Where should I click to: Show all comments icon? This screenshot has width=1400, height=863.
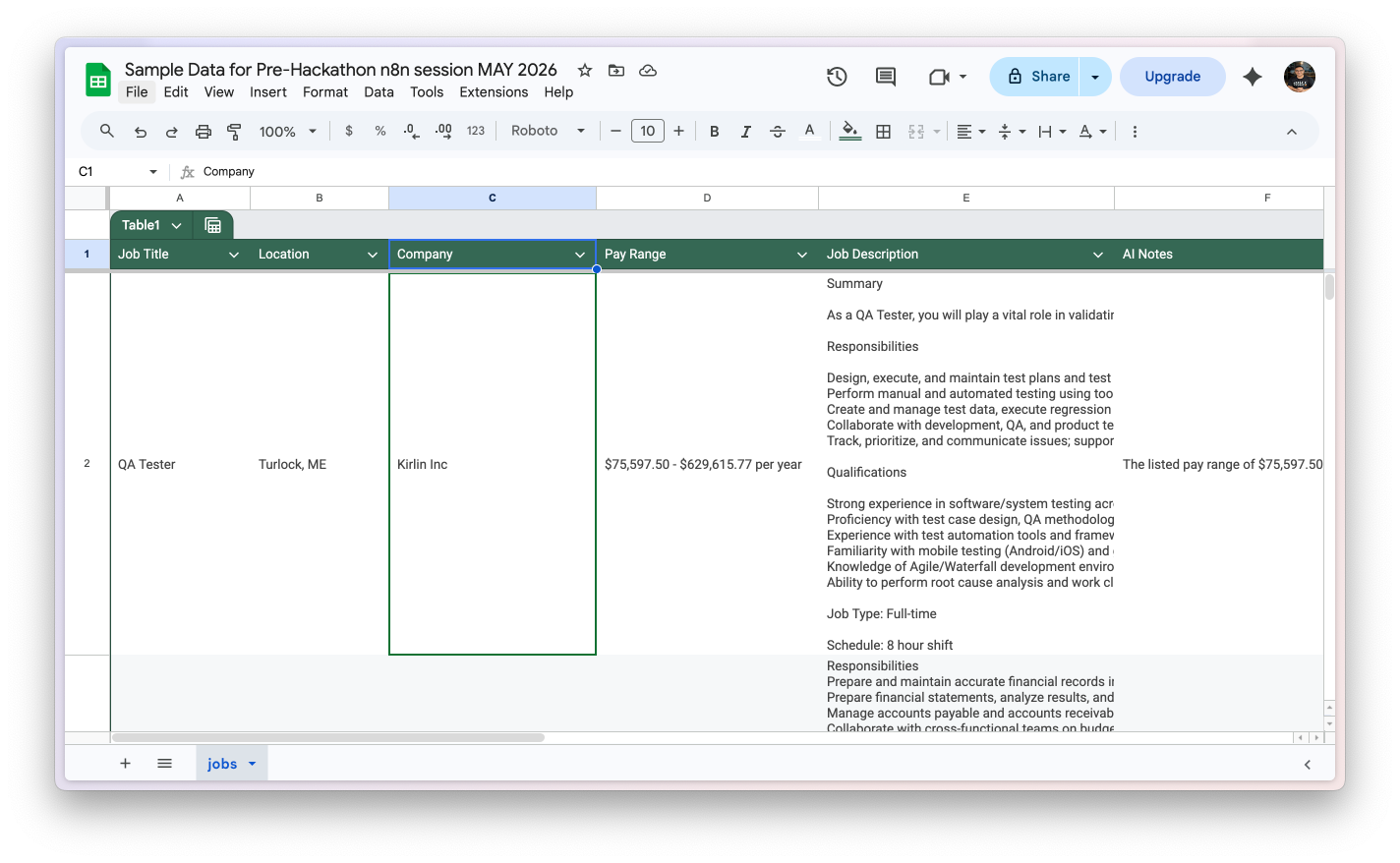click(x=886, y=77)
